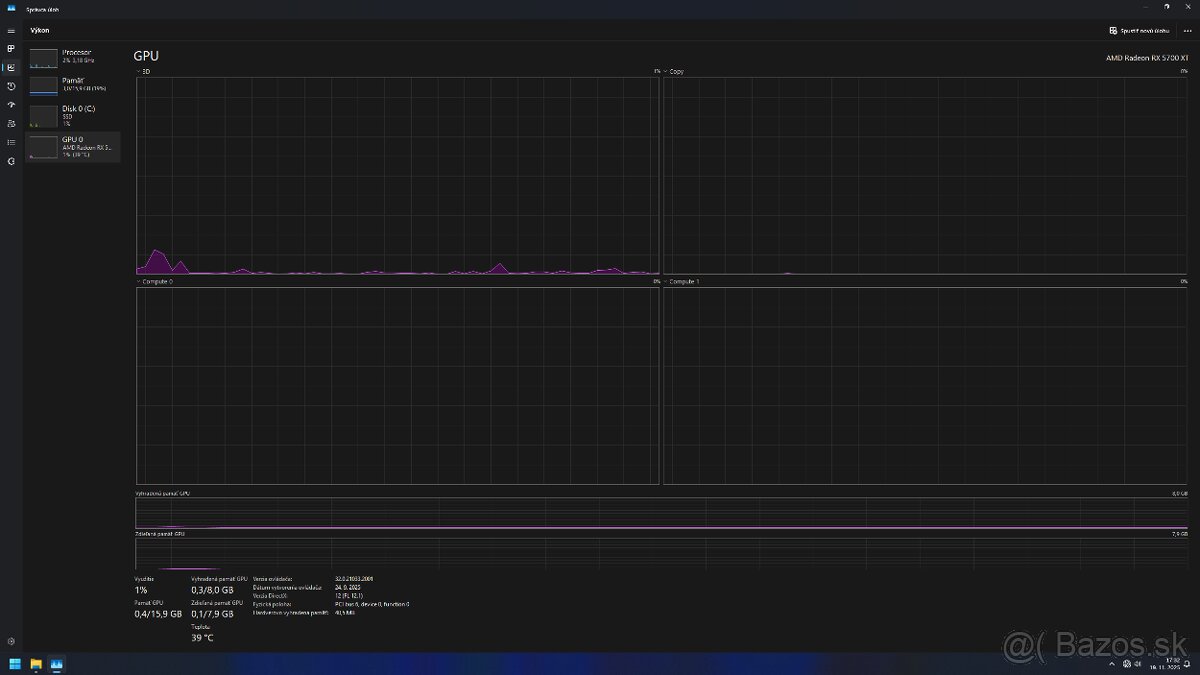Open the Services page icon
The height and width of the screenshot is (675, 1200).
click(x=11, y=161)
